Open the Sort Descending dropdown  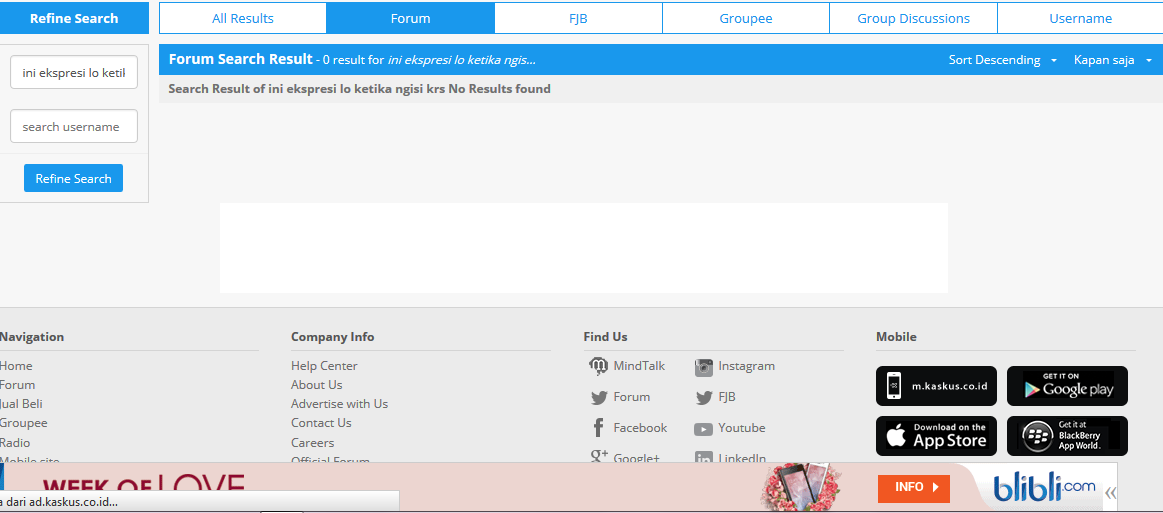(x=1003, y=60)
